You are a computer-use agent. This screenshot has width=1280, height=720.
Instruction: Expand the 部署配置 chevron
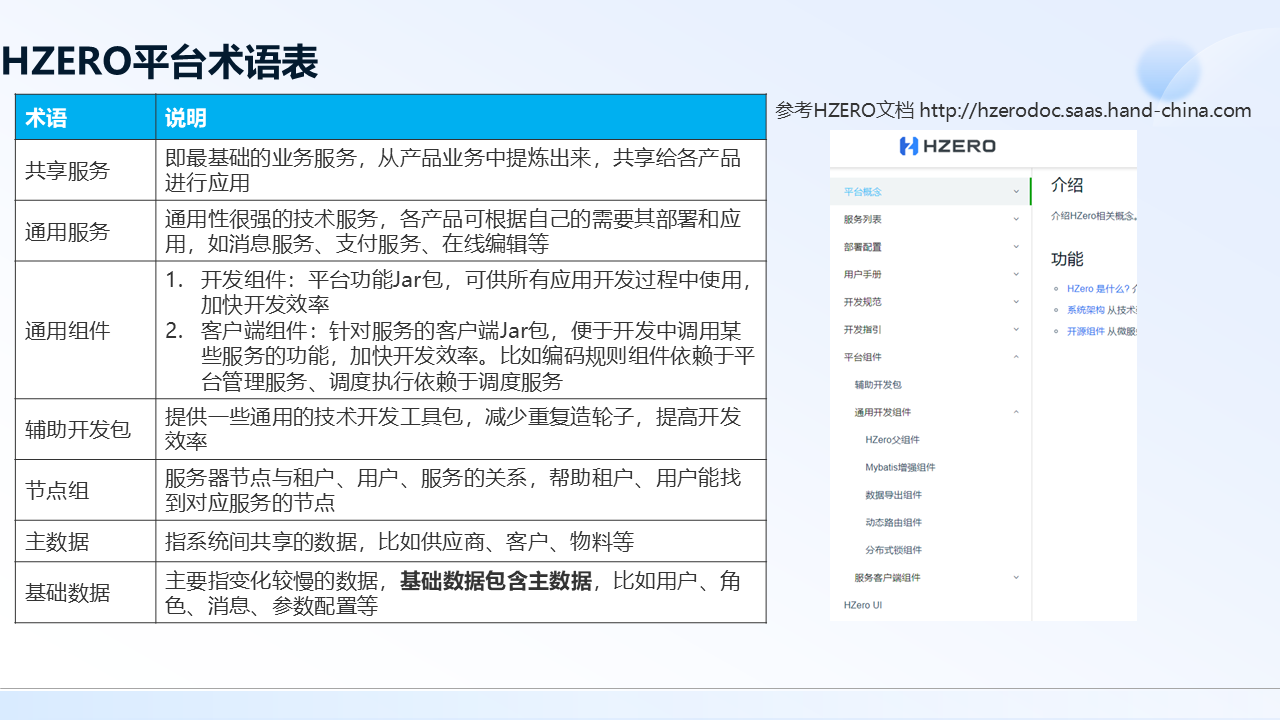pyautogui.click(x=1017, y=246)
